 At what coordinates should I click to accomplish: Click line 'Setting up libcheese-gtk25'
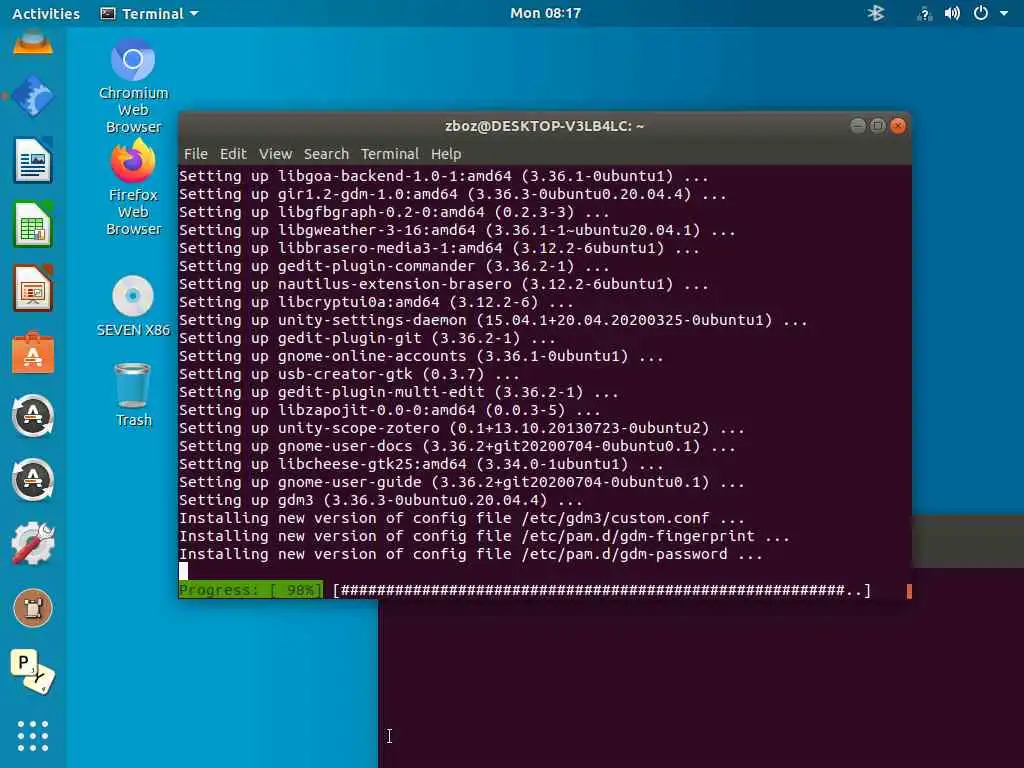pyautogui.click(x=421, y=464)
